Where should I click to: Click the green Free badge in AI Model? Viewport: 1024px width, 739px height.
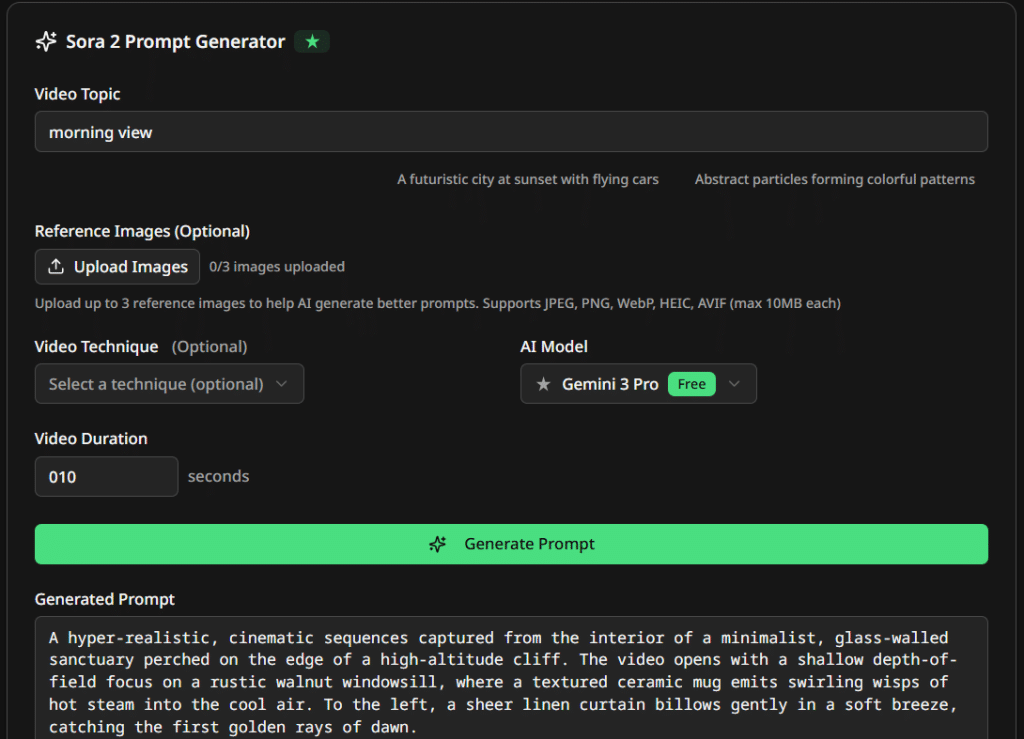691,384
